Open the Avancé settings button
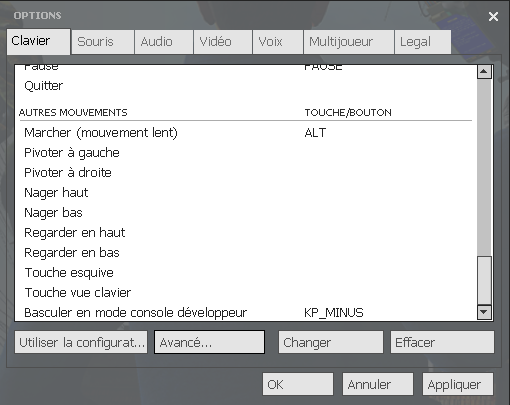Viewport: 510px width, 405px height. click(x=209, y=342)
